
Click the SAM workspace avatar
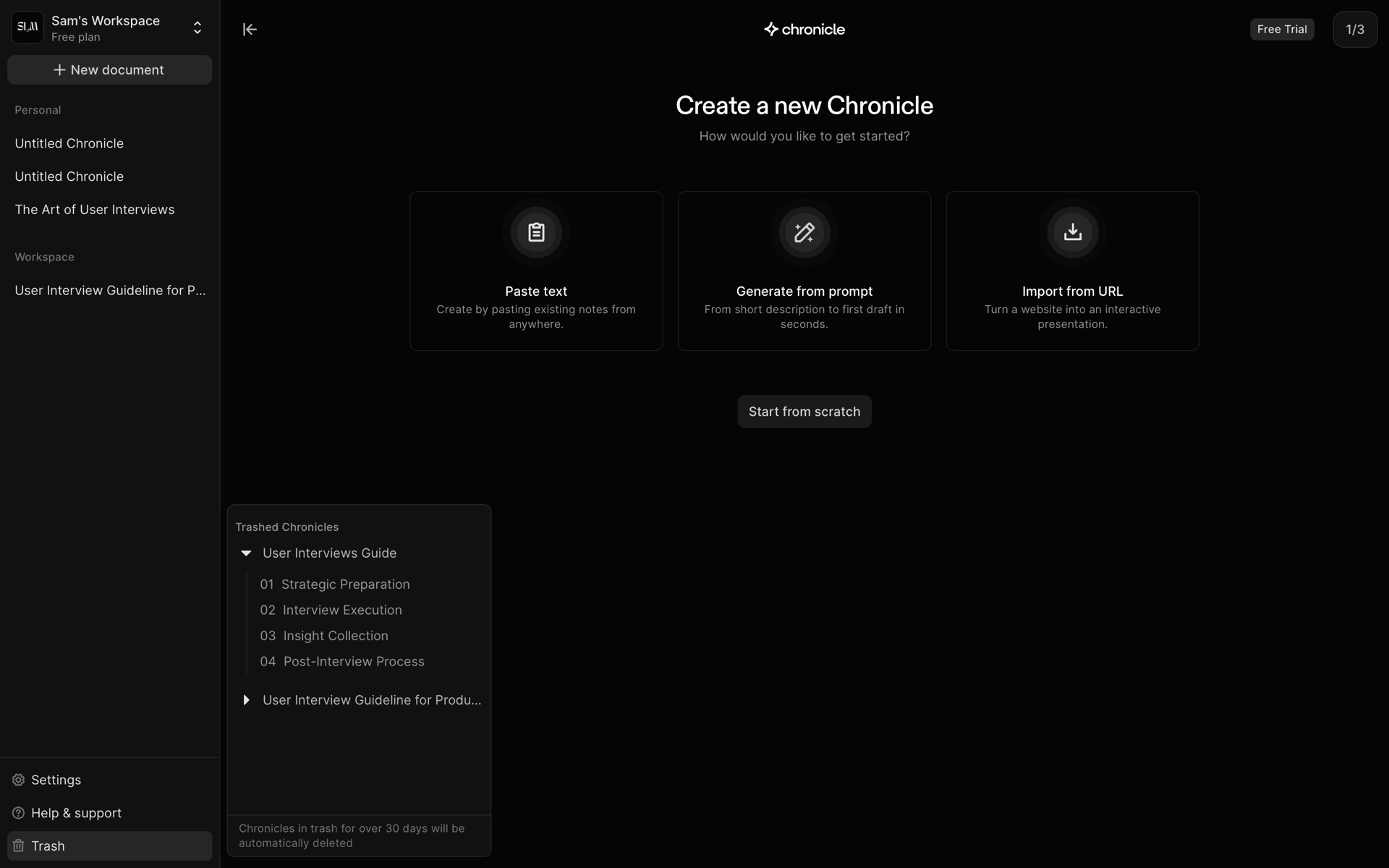tap(27, 27)
